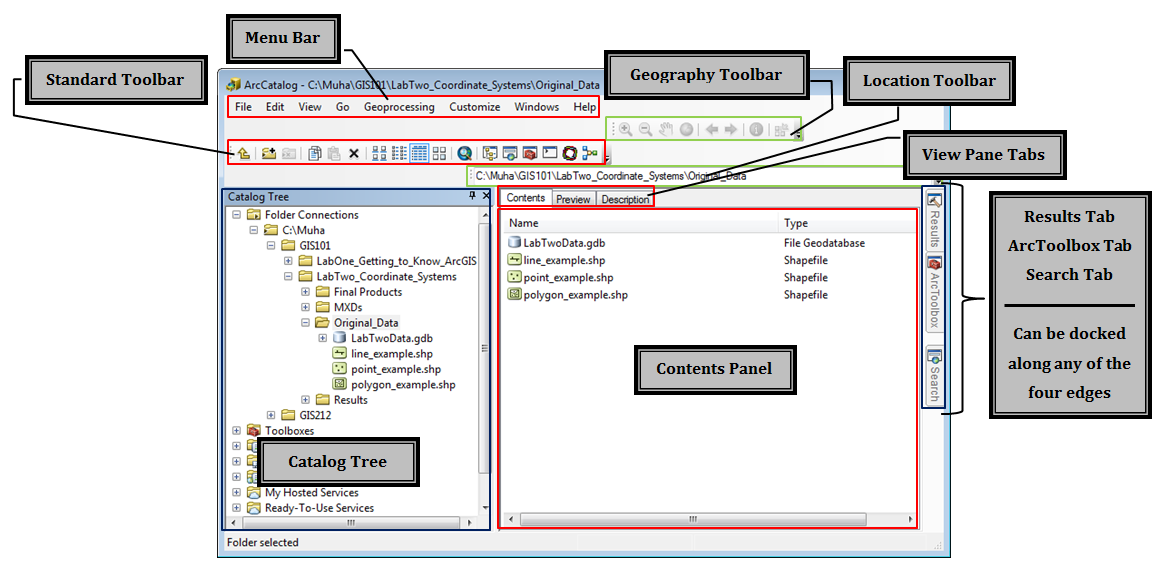The image size is (1167, 569).
Task: Click the Disconnect From Folder icon
Action: point(289,153)
